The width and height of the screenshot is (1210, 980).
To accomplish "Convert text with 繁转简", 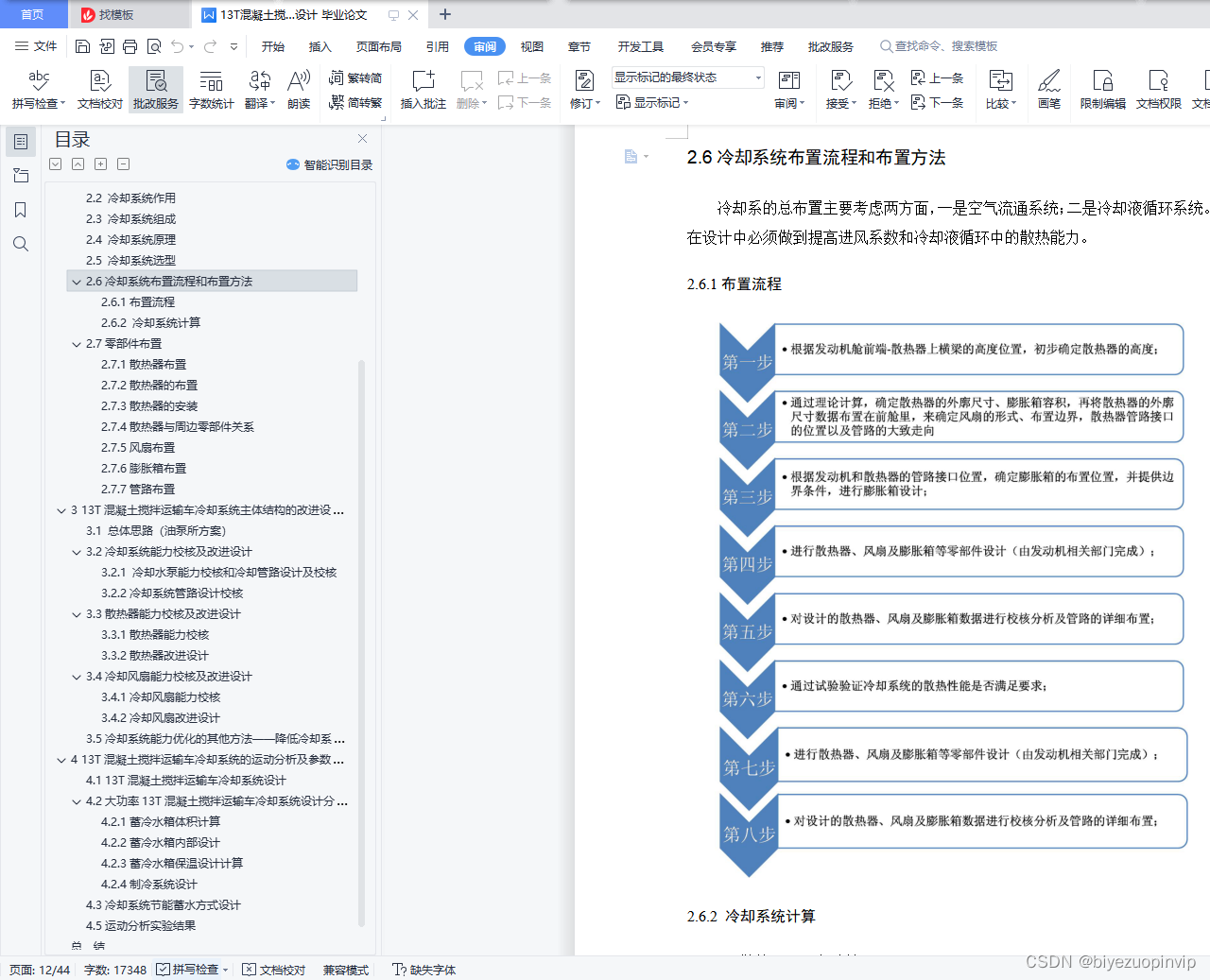I will pyautogui.click(x=355, y=78).
